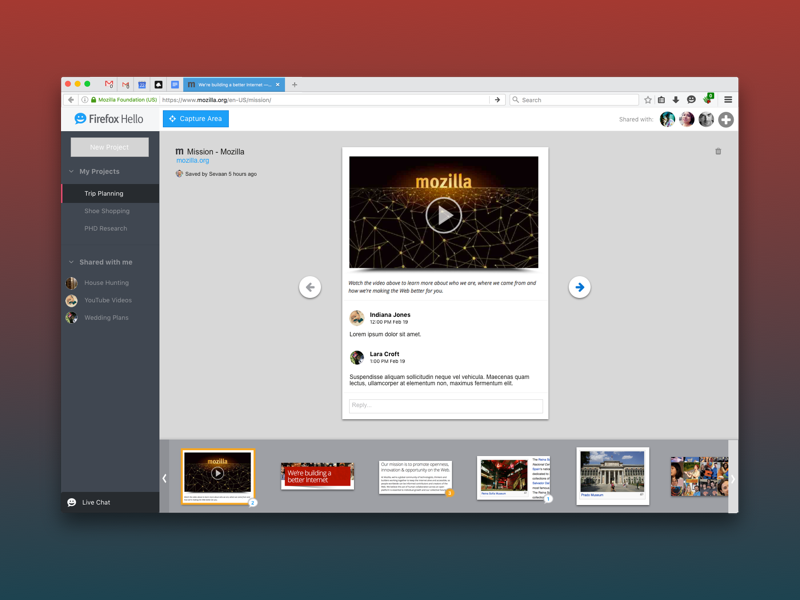Switch to the Docs pinned tab
Viewport: 800px width, 600px height.
pos(175,85)
